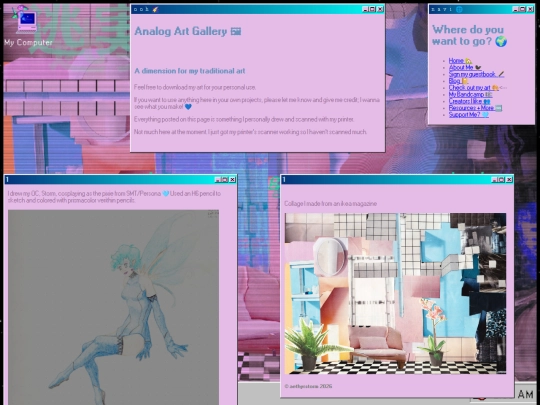Click the copyright footer in the collage window
The width and height of the screenshot is (540, 405).
308,386
